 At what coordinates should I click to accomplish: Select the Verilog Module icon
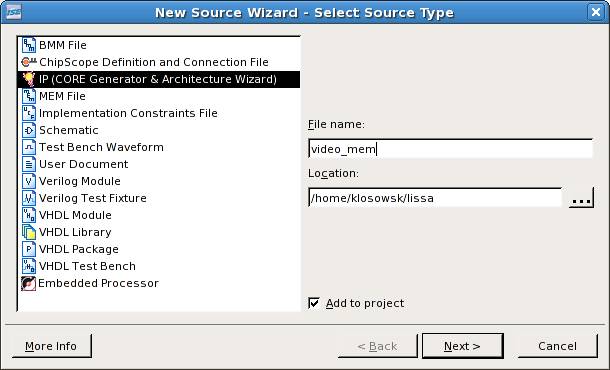(x=29, y=181)
